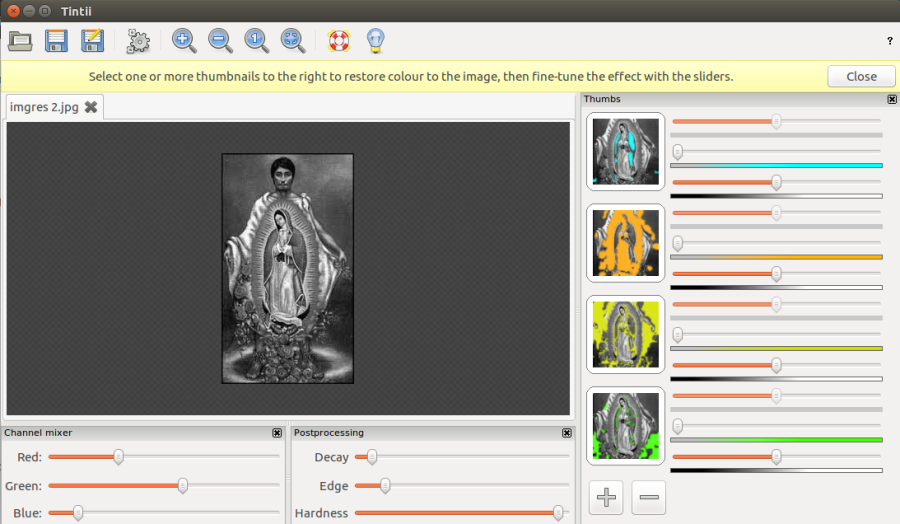The image size is (900, 524).
Task: Add a thumbnail with plus button
Action: pyautogui.click(x=606, y=497)
